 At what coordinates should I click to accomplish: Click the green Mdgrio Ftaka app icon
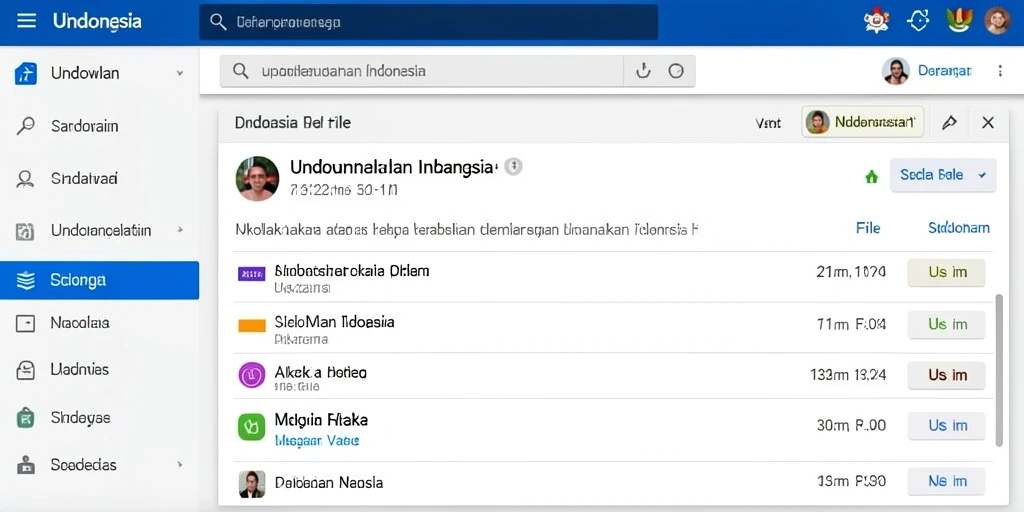(x=251, y=426)
